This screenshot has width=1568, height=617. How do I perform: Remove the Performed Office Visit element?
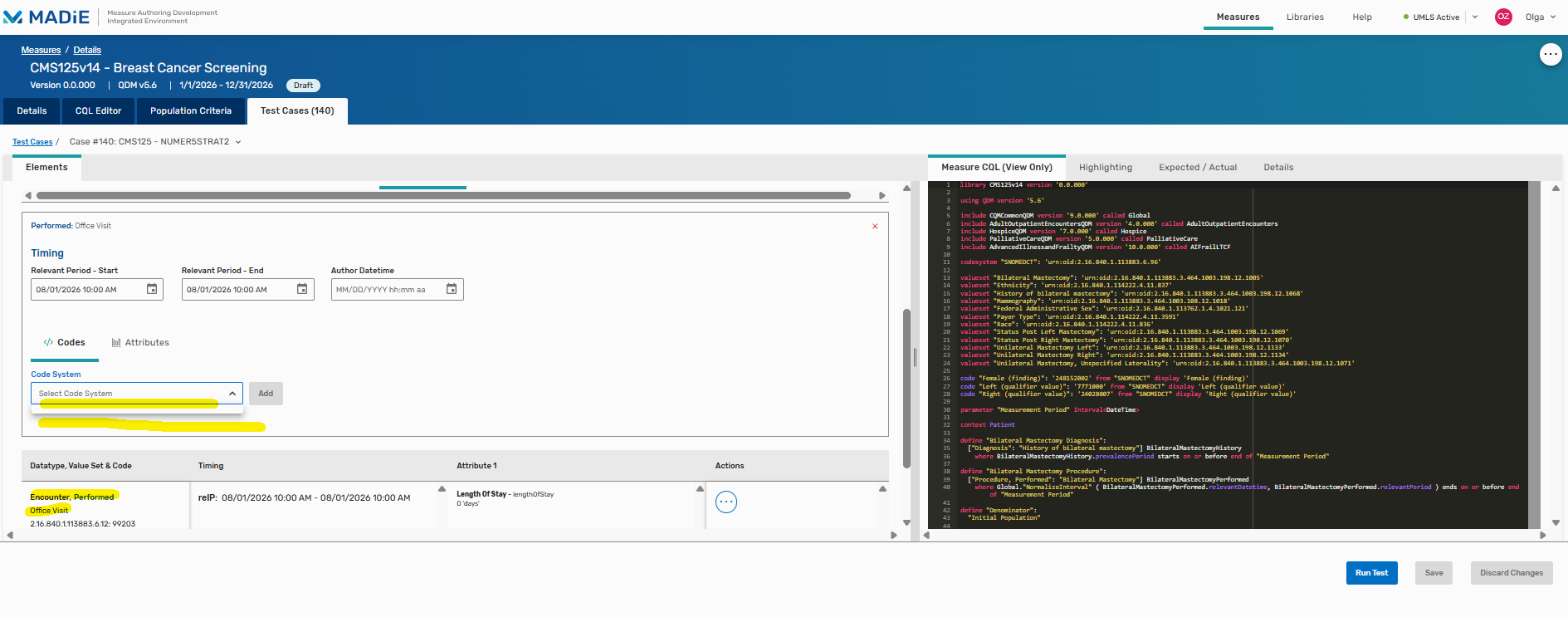(875, 226)
